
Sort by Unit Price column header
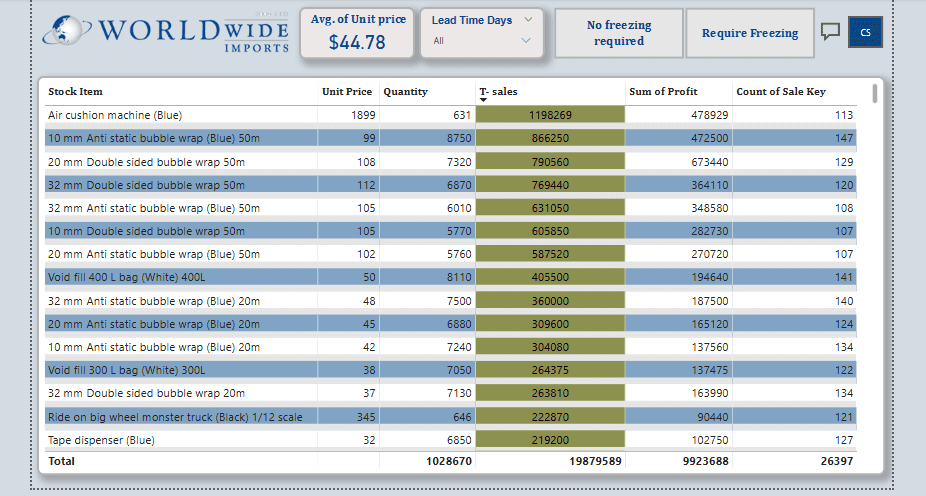click(x=346, y=92)
